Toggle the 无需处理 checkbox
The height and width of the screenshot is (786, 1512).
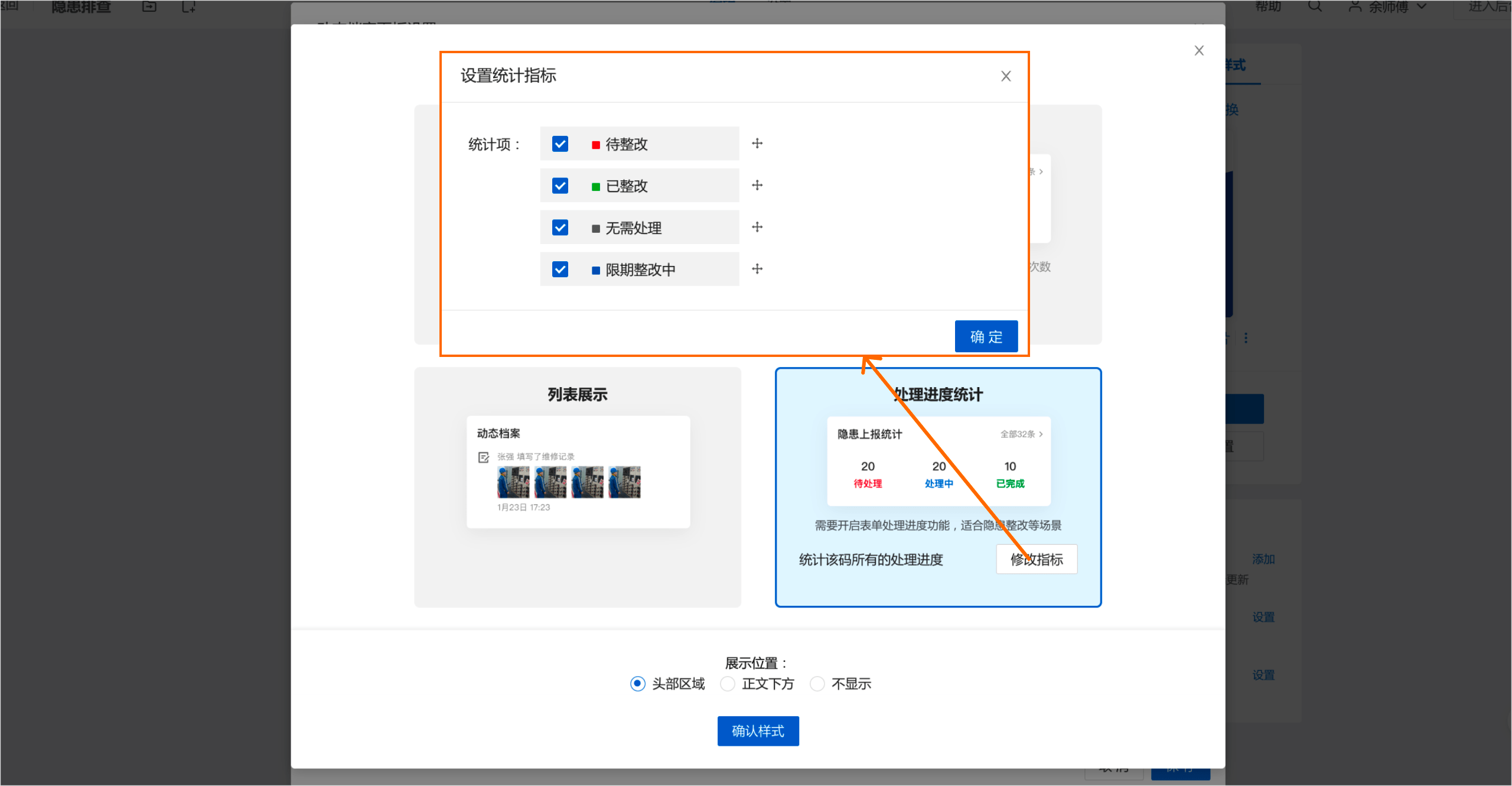pyautogui.click(x=560, y=228)
